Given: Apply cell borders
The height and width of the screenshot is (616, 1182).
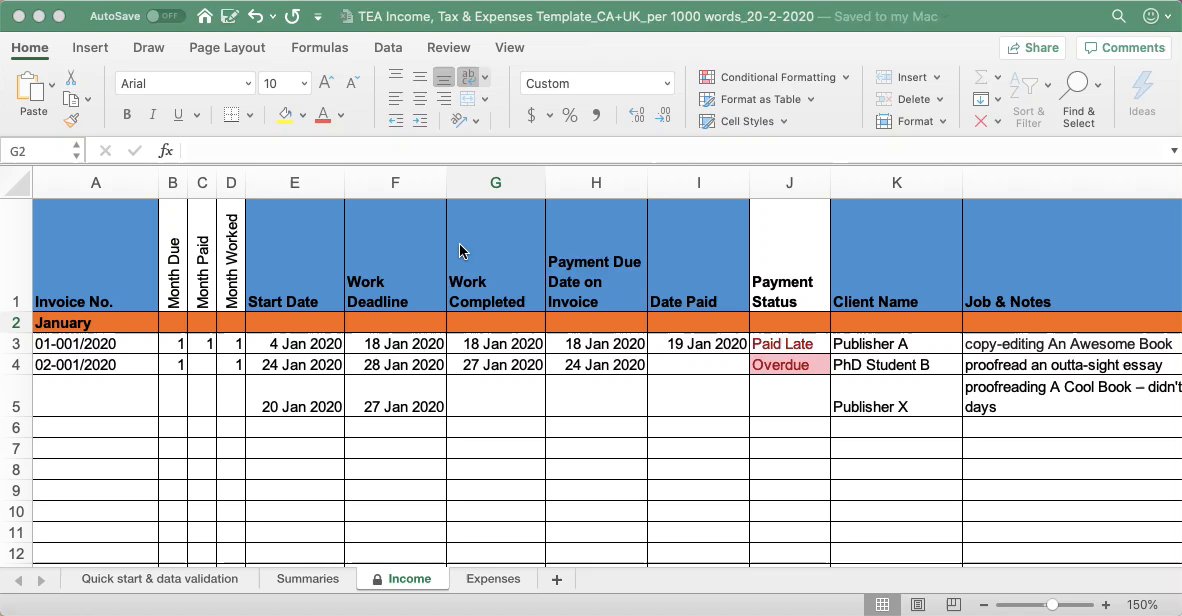Looking at the screenshot, I should click(x=231, y=115).
